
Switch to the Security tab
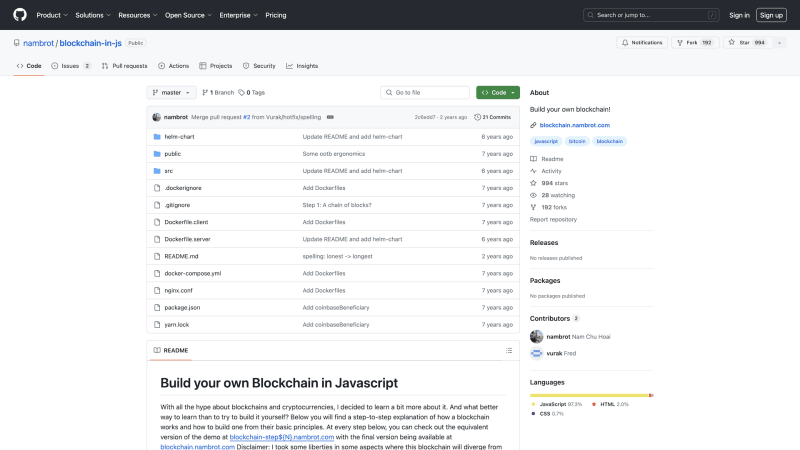click(259, 66)
